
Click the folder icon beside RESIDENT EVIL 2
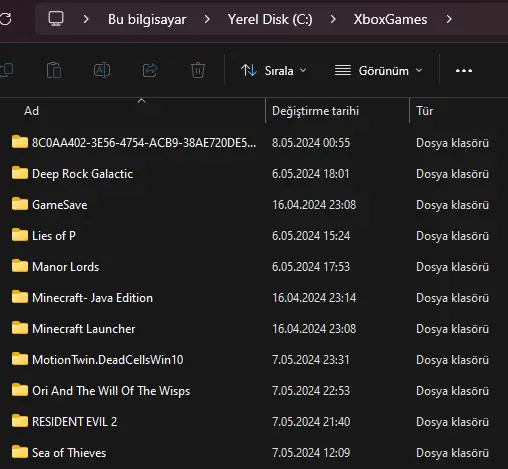(20, 421)
